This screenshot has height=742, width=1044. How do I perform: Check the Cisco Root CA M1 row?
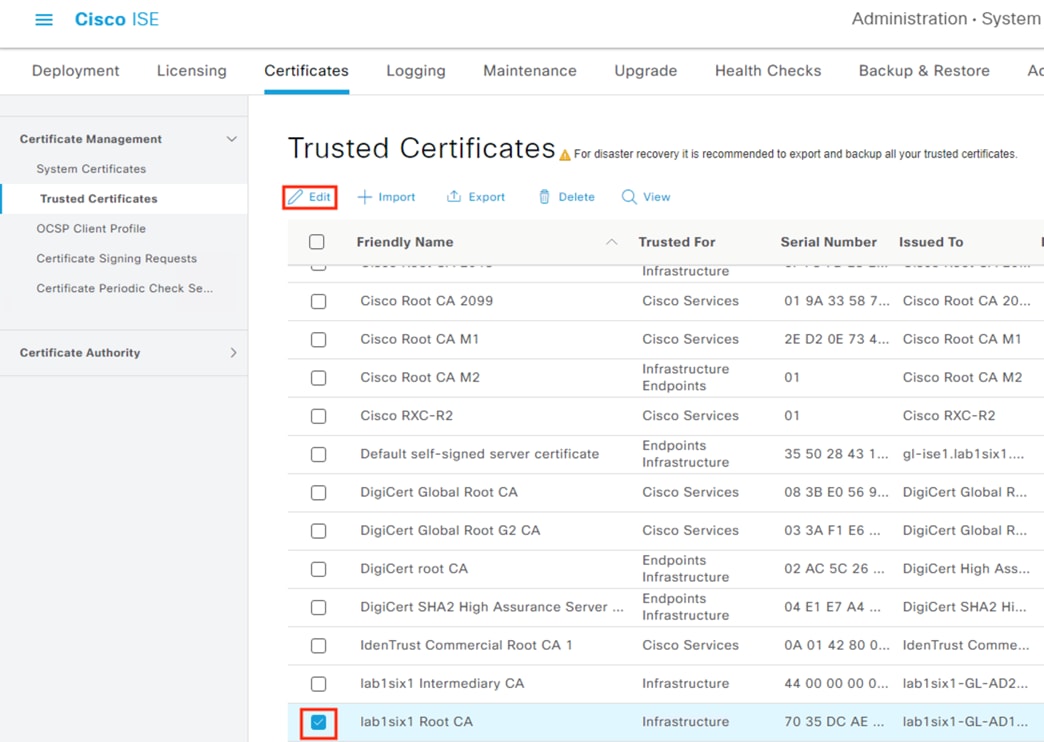319,340
